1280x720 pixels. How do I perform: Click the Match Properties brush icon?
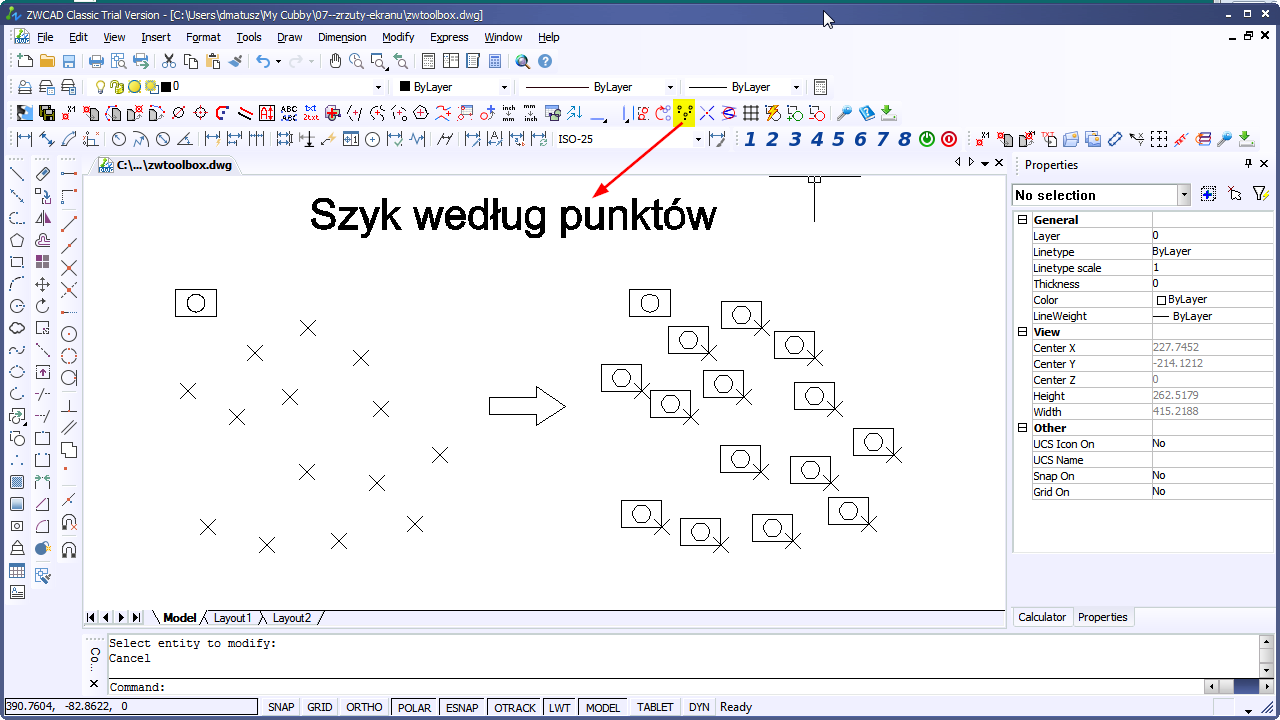click(x=235, y=62)
